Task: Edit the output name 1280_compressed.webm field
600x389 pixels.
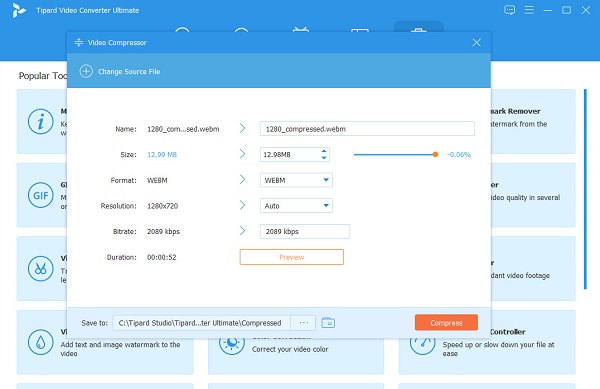Action: point(367,129)
